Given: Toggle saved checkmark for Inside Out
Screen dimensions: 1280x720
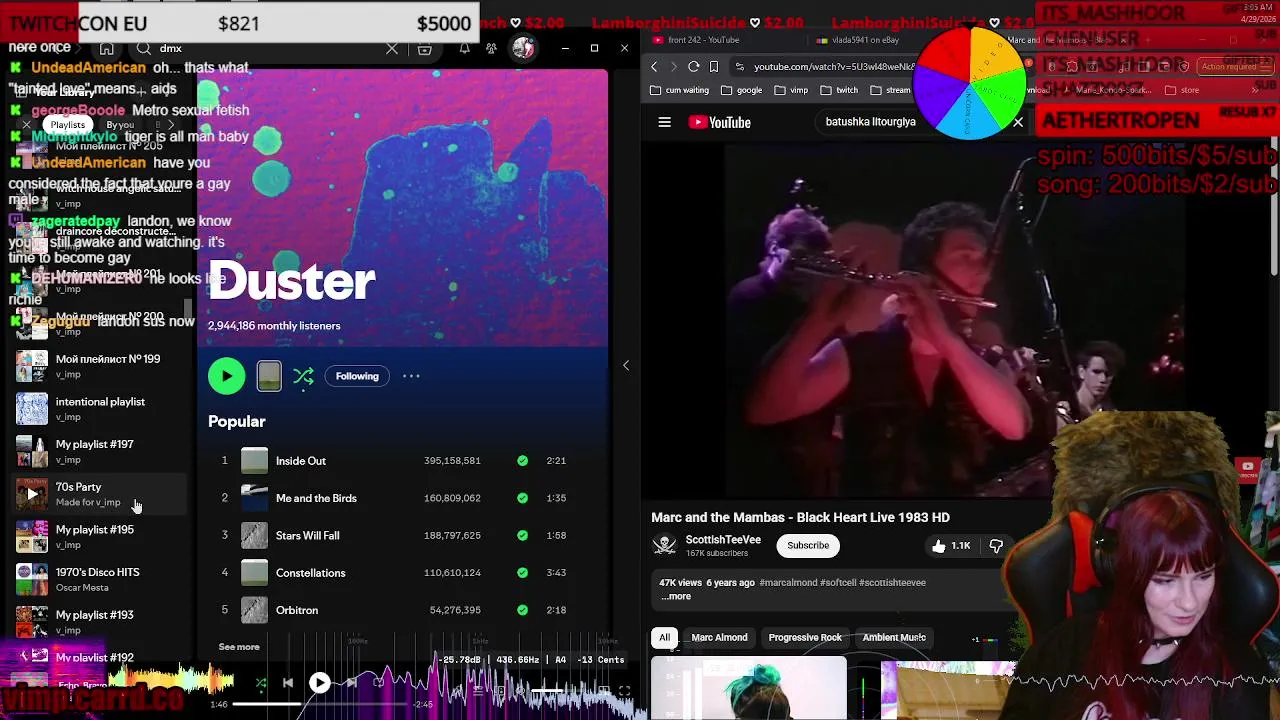Looking at the screenshot, I should tap(522, 461).
